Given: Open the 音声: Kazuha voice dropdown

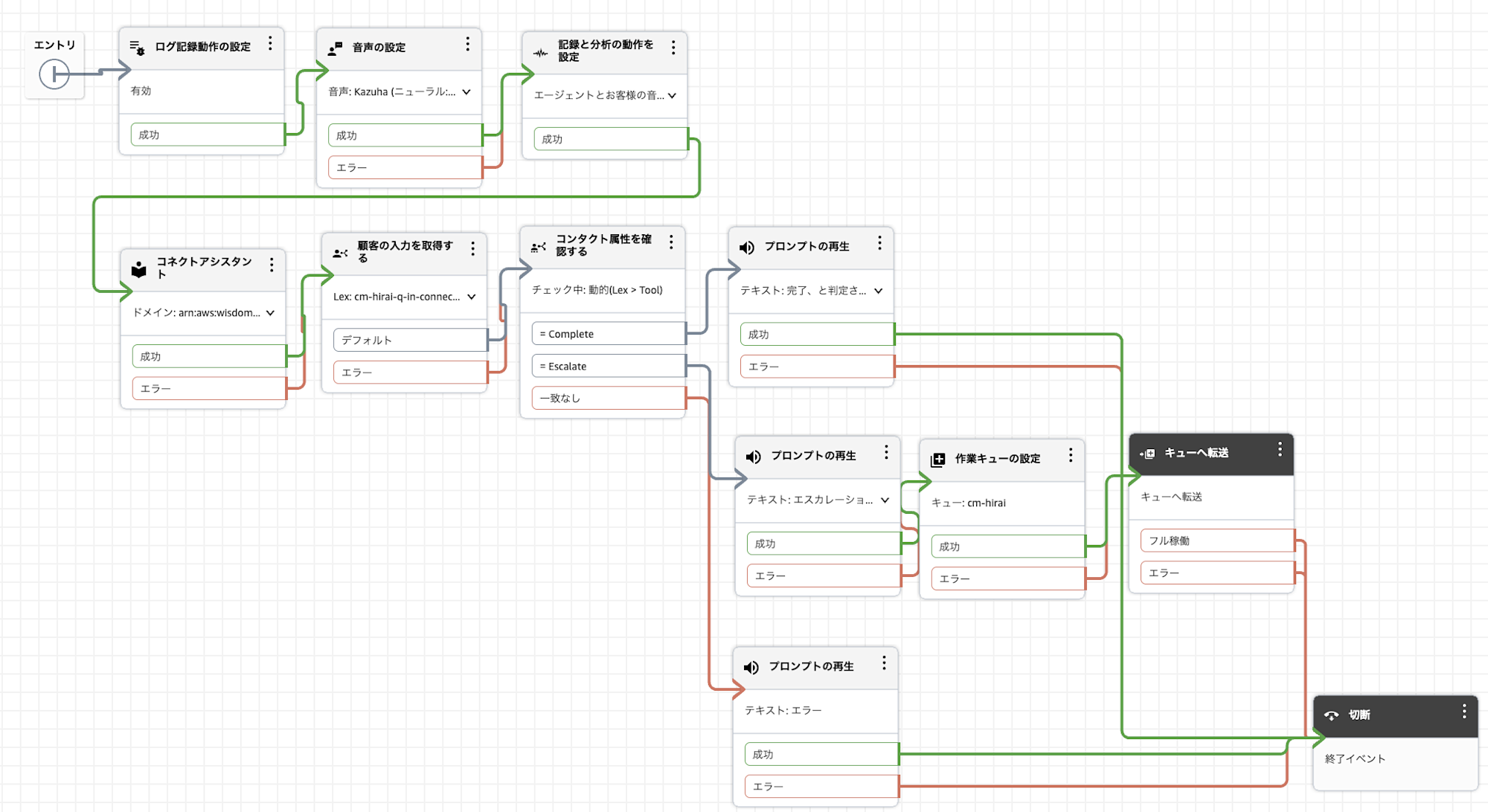Looking at the screenshot, I should click(466, 93).
